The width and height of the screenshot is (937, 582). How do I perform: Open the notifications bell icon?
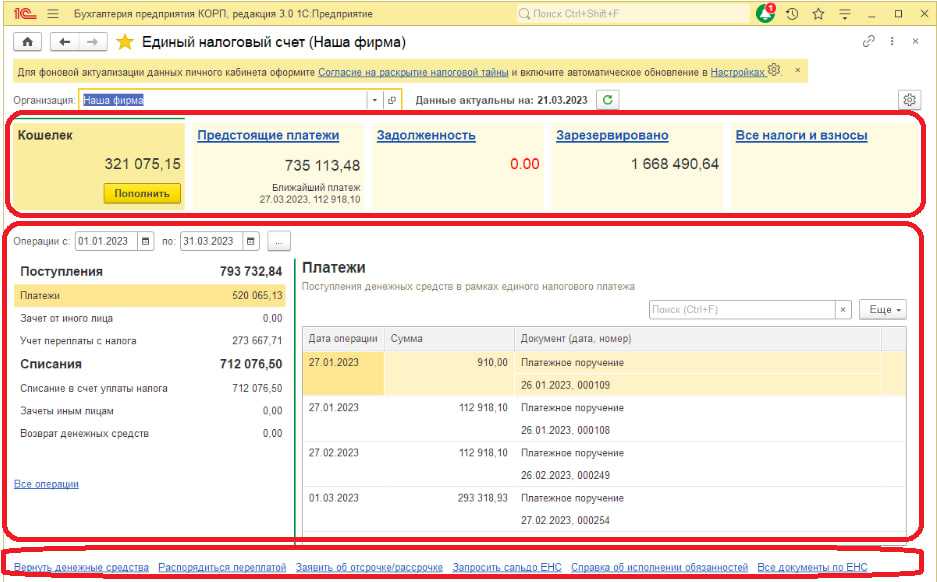point(766,14)
